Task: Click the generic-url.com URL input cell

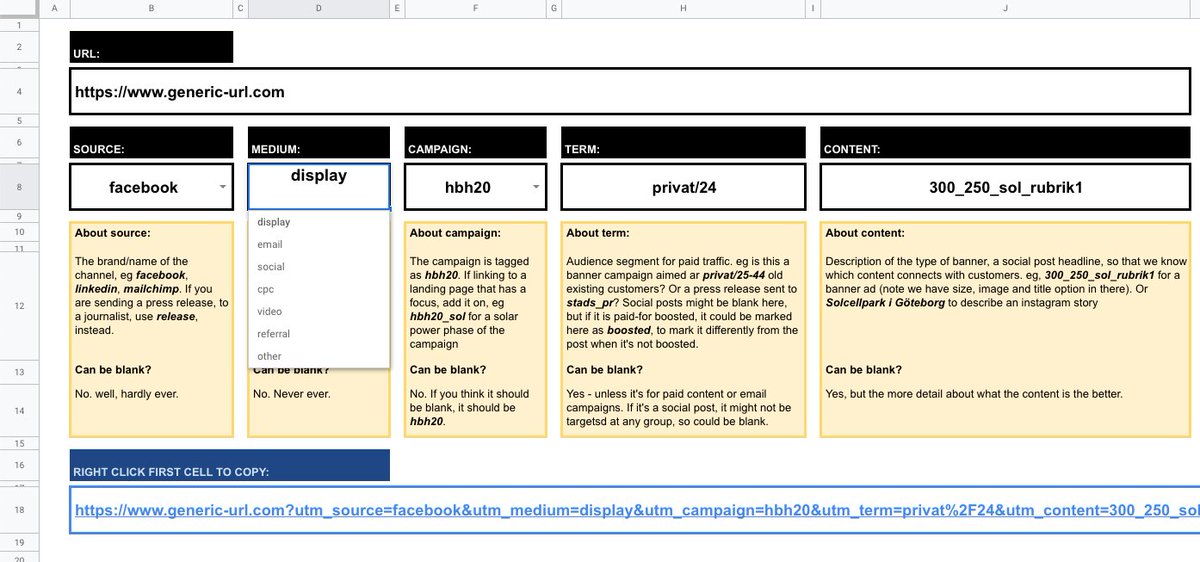Action: [x=631, y=92]
